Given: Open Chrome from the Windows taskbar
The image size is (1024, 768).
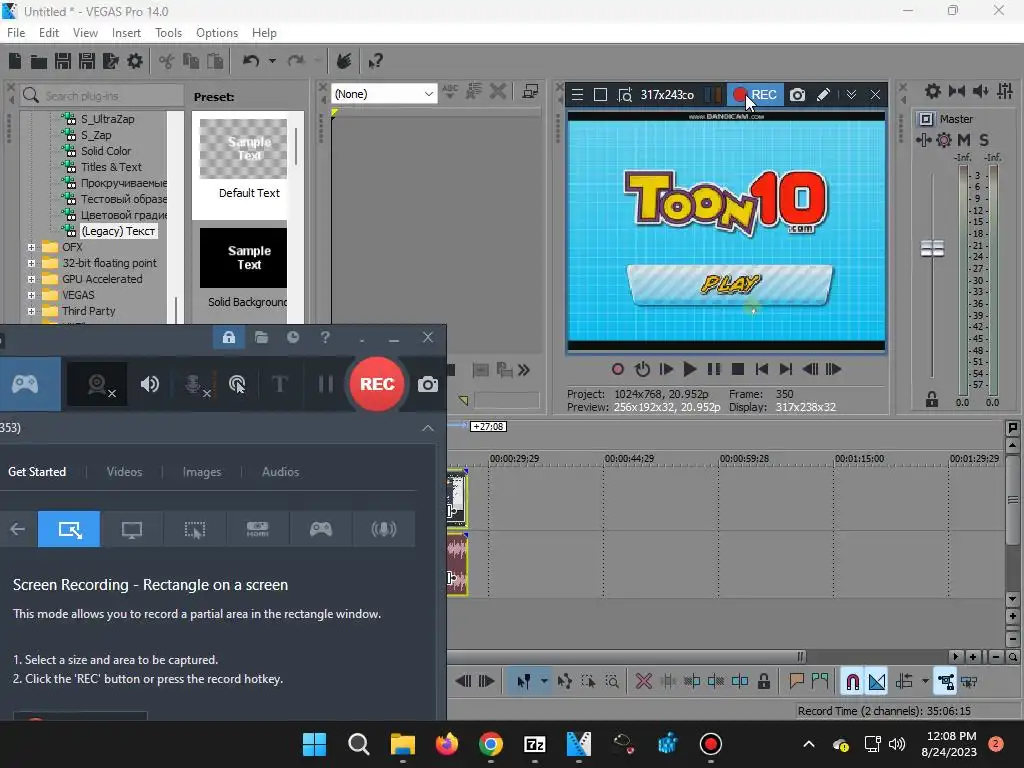Looking at the screenshot, I should click(x=490, y=744).
